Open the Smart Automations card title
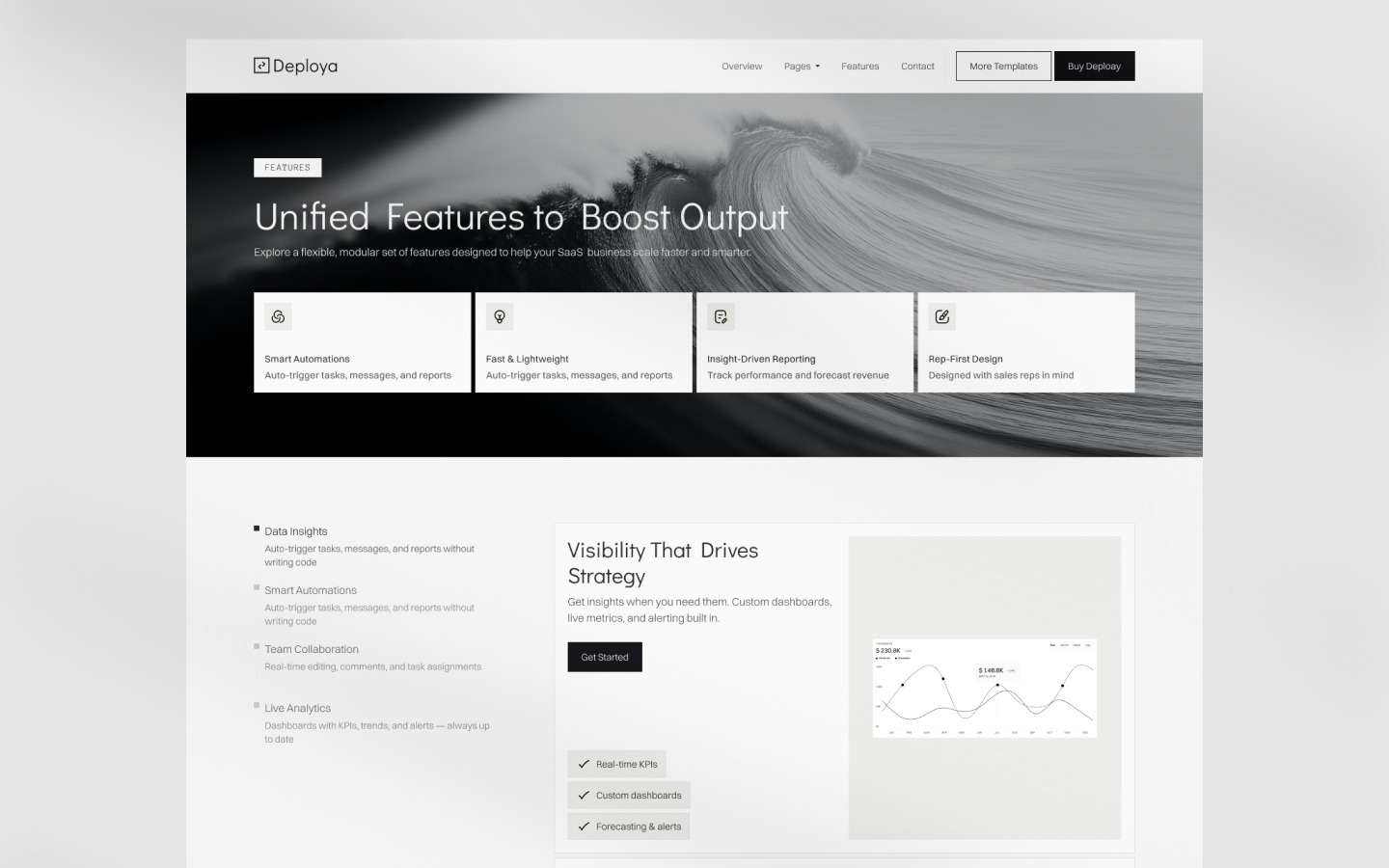 (307, 359)
